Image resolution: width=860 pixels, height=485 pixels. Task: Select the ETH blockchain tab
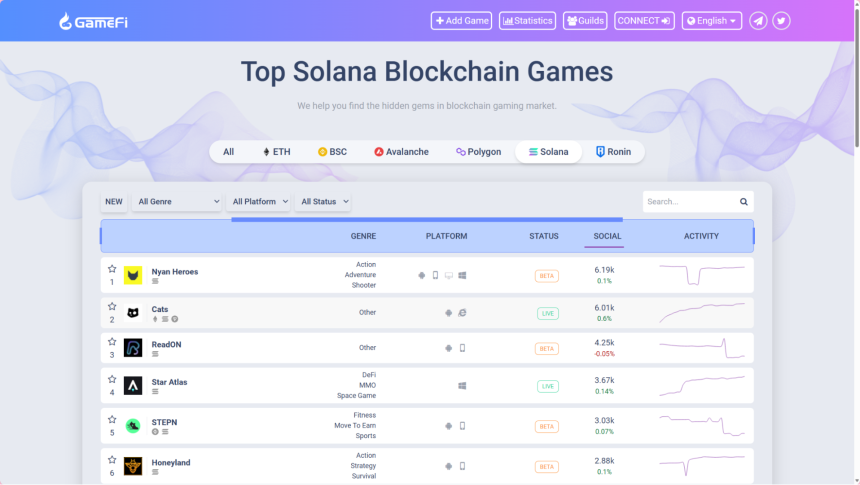click(x=277, y=152)
